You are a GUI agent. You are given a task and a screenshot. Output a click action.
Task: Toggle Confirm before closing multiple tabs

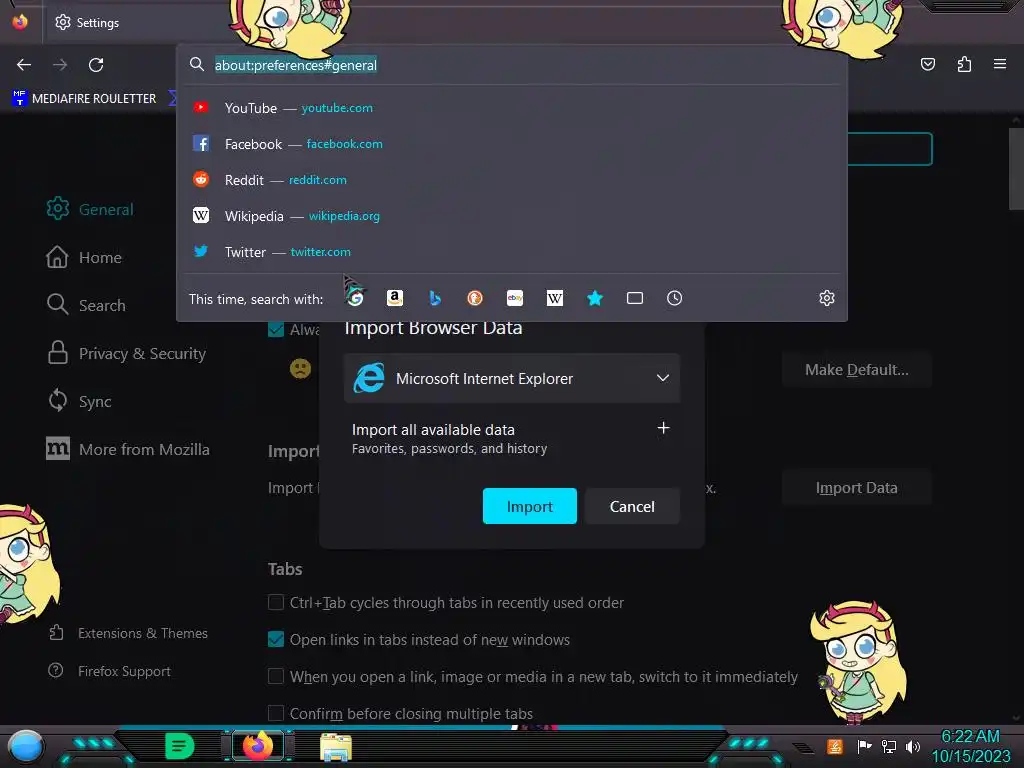coord(276,713)
